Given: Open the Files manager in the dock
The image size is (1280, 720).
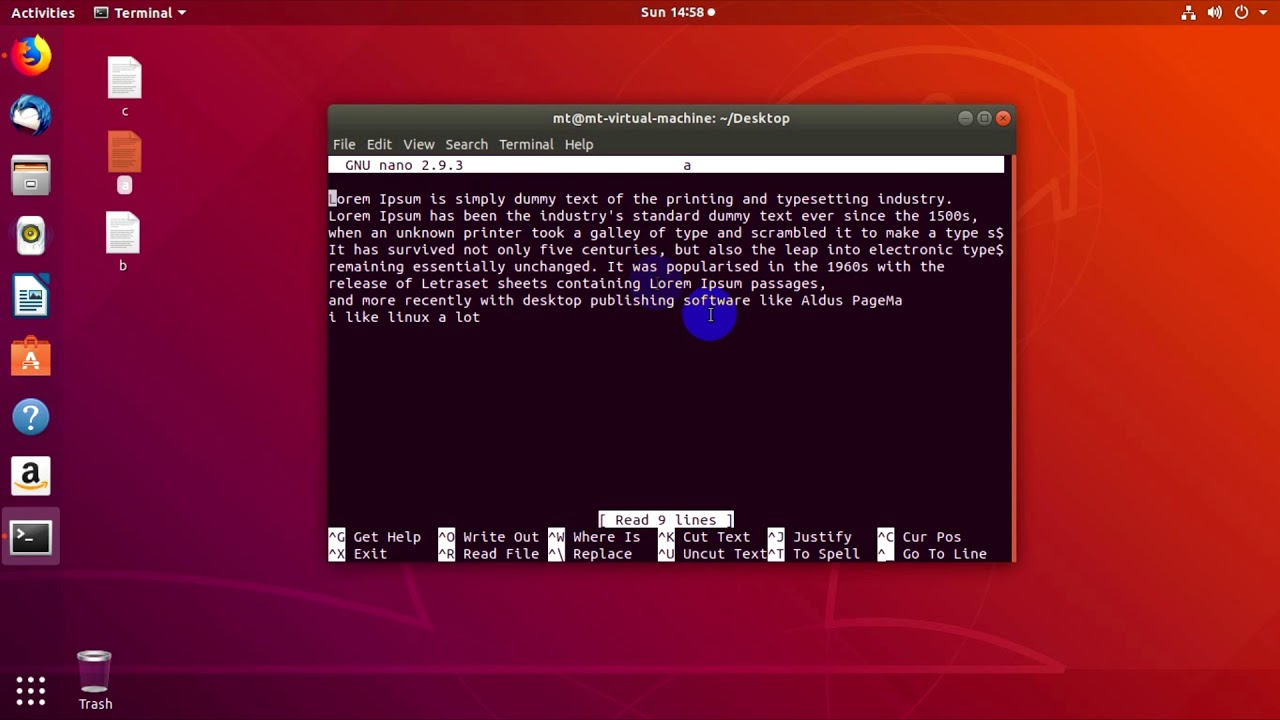Looking at the screenshot, I should pos(31,176).
